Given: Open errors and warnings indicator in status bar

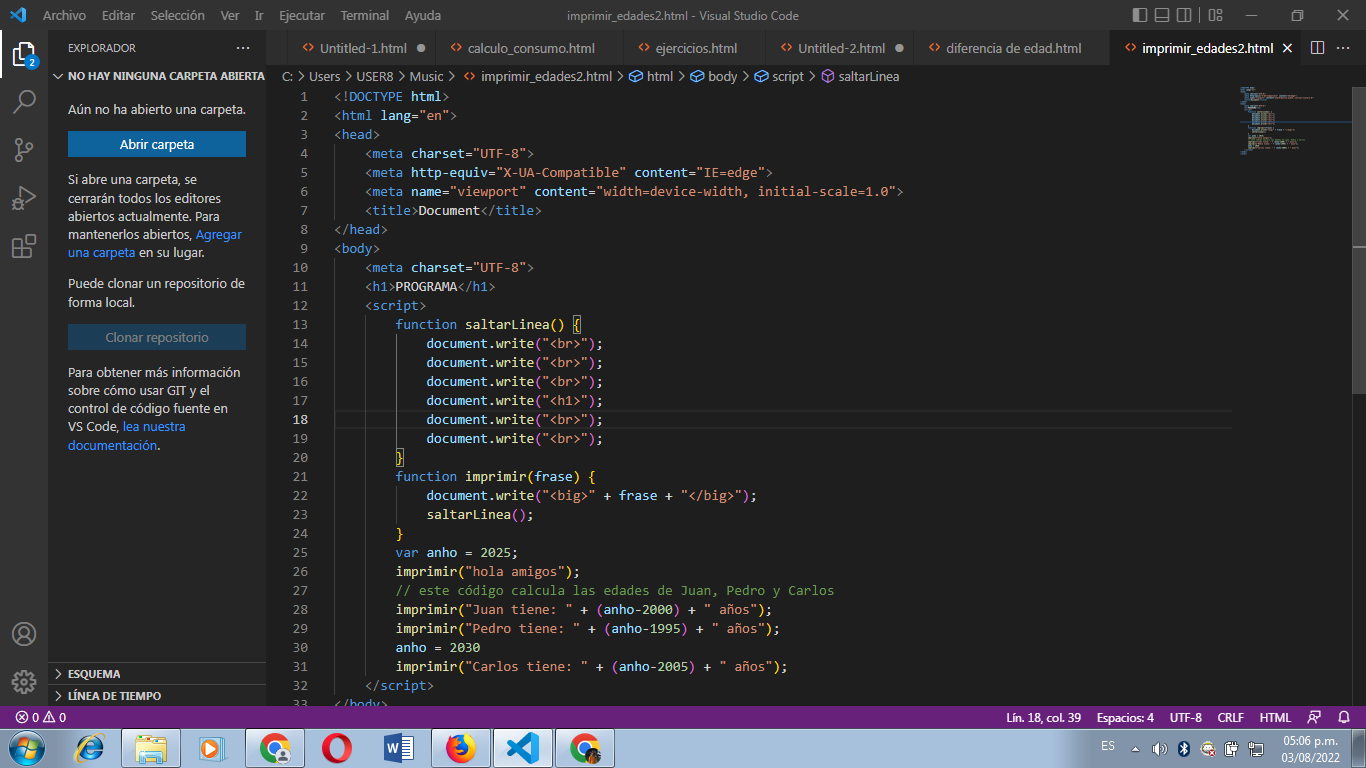Looking at the screenshot, I should pos(41,717).
